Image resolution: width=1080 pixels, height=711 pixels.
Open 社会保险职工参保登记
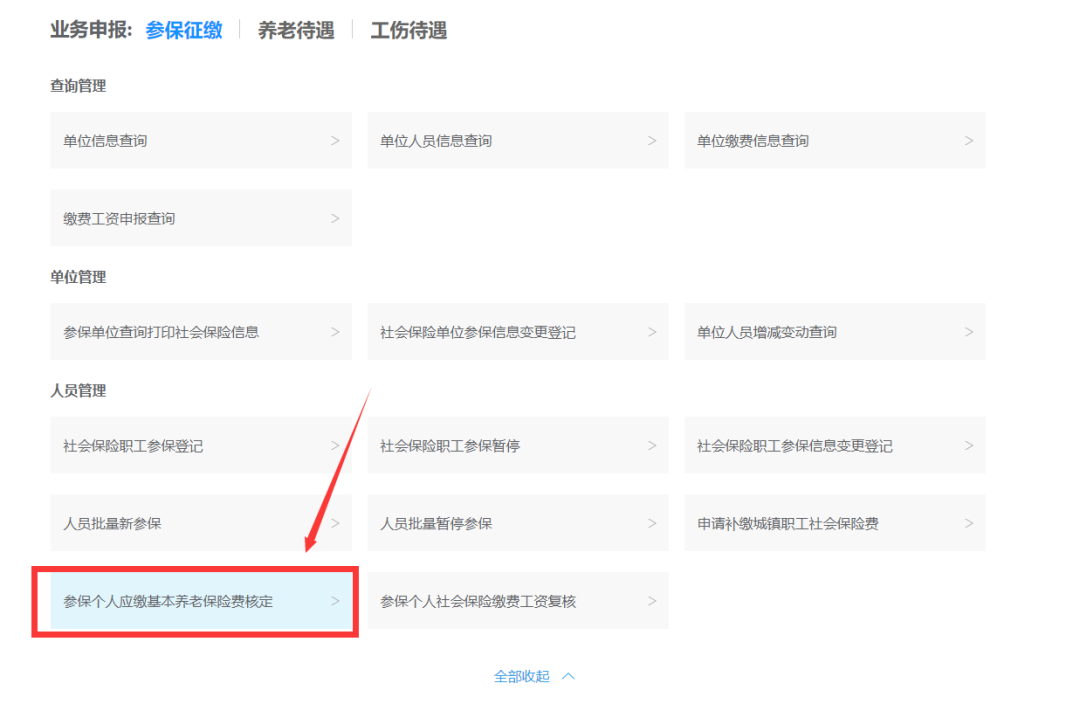[201, 445]
